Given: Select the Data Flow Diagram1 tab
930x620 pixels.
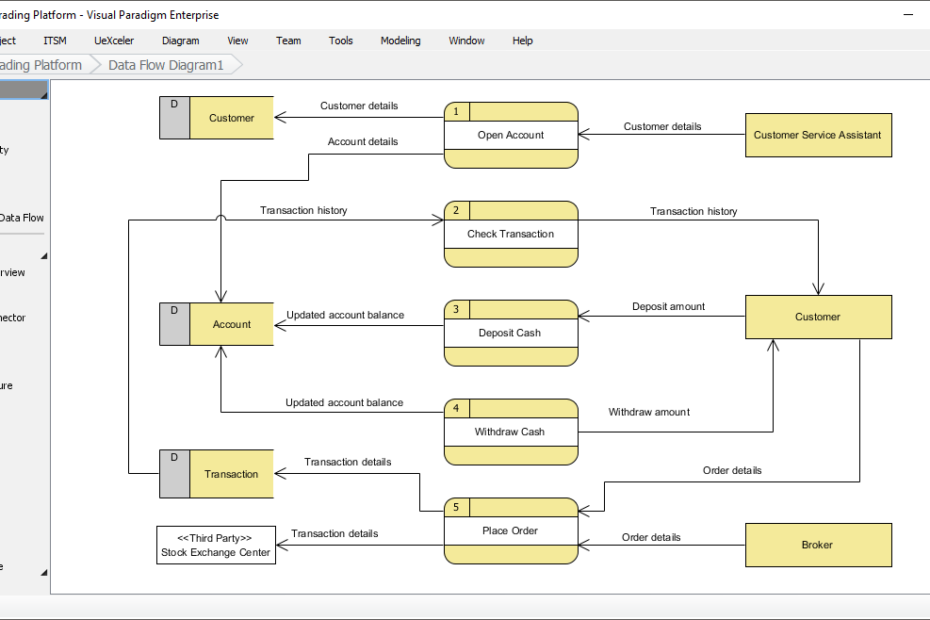Looking at the screenshot, I should tap(164, 64).
